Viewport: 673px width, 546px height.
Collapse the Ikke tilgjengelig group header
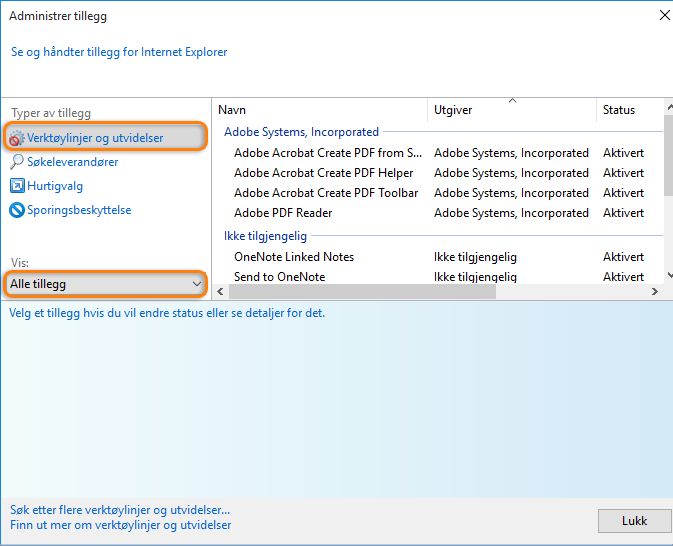coord(265,236)
